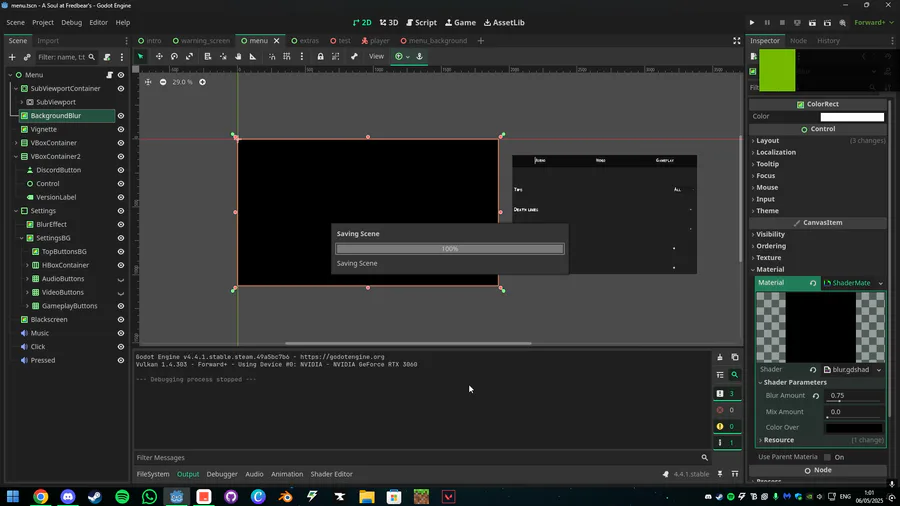Switch to the Script workspace

pyautogui.click(x=421, y=22)
